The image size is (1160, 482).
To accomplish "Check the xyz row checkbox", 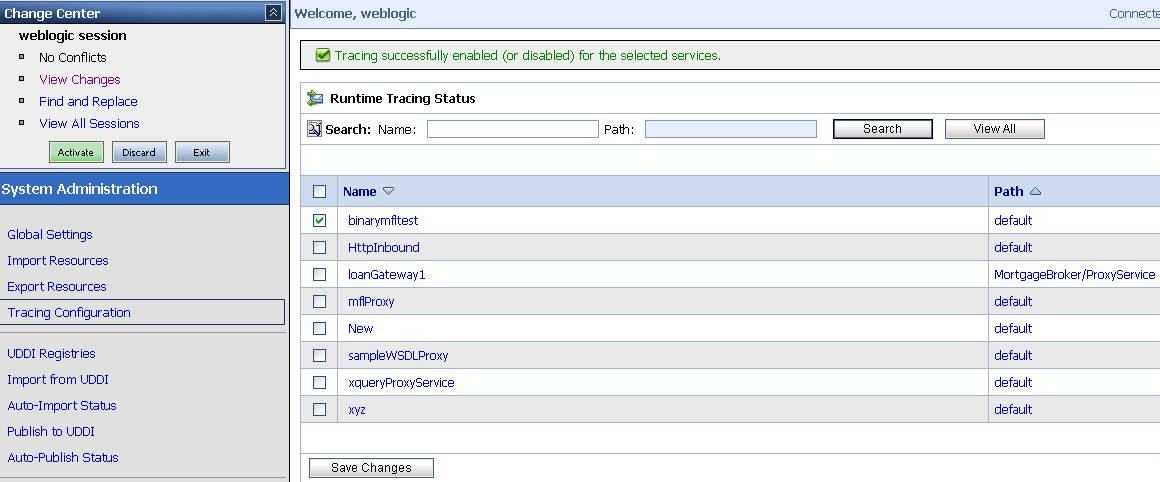I will tap(320, 410).
